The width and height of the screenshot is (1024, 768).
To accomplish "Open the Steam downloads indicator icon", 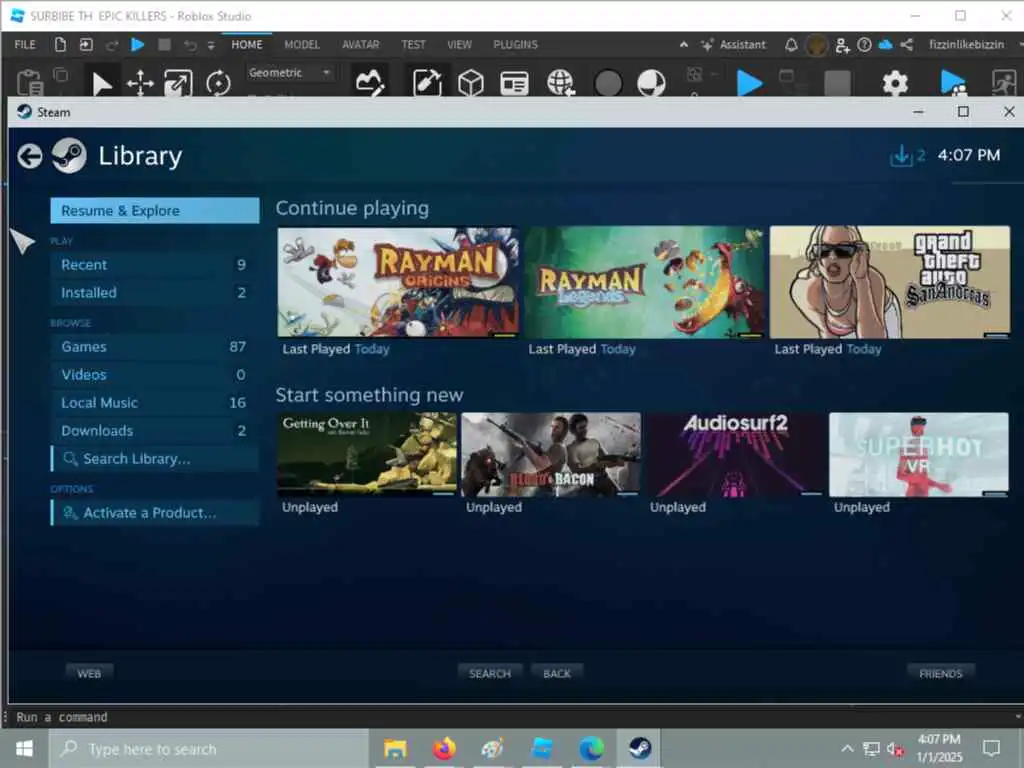I will 901,155.
